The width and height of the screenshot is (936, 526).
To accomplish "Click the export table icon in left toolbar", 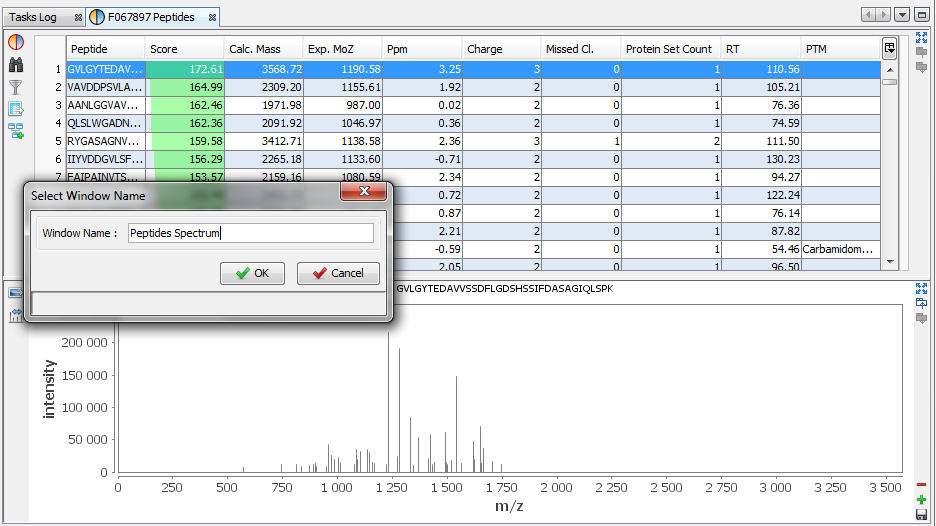I will tap(16, 109).
